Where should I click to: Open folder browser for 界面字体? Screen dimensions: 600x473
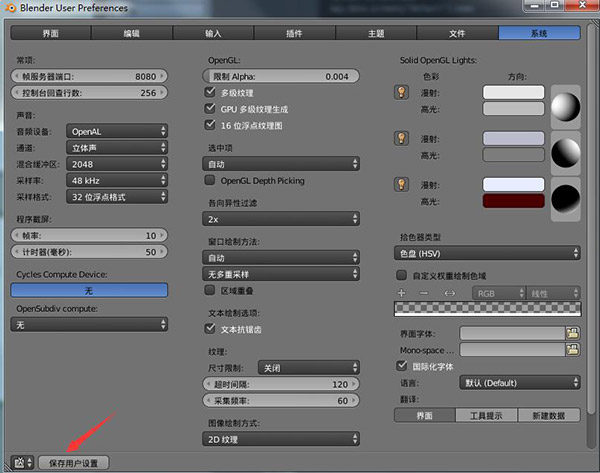572,332
